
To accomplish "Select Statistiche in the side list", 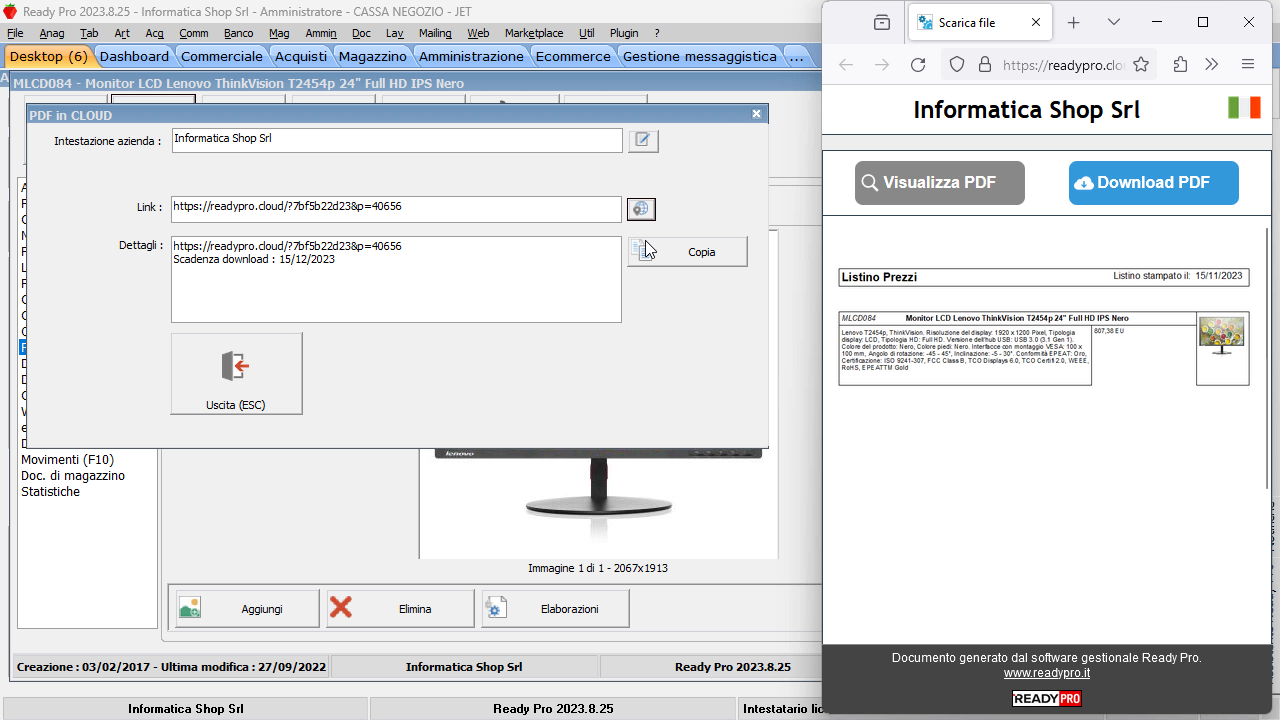I will (x=50, y=492).
